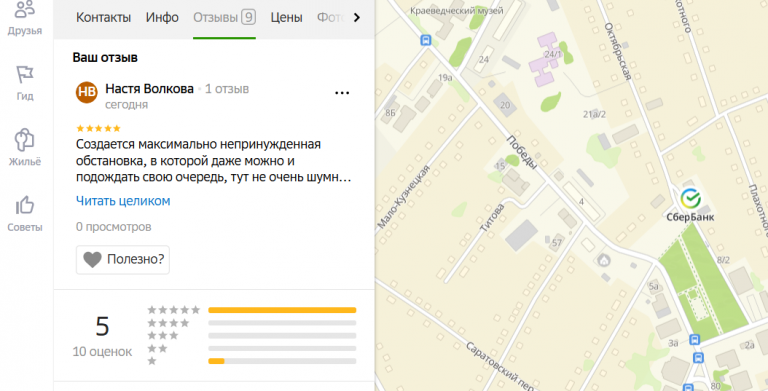Click the НВ user avatar
This screenshot has width=768, height=391.
(x=87, y=92)
